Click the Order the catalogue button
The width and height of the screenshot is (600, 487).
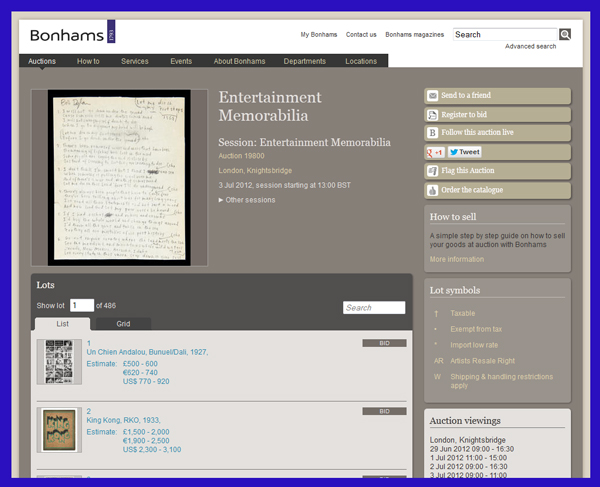(497, 190)
